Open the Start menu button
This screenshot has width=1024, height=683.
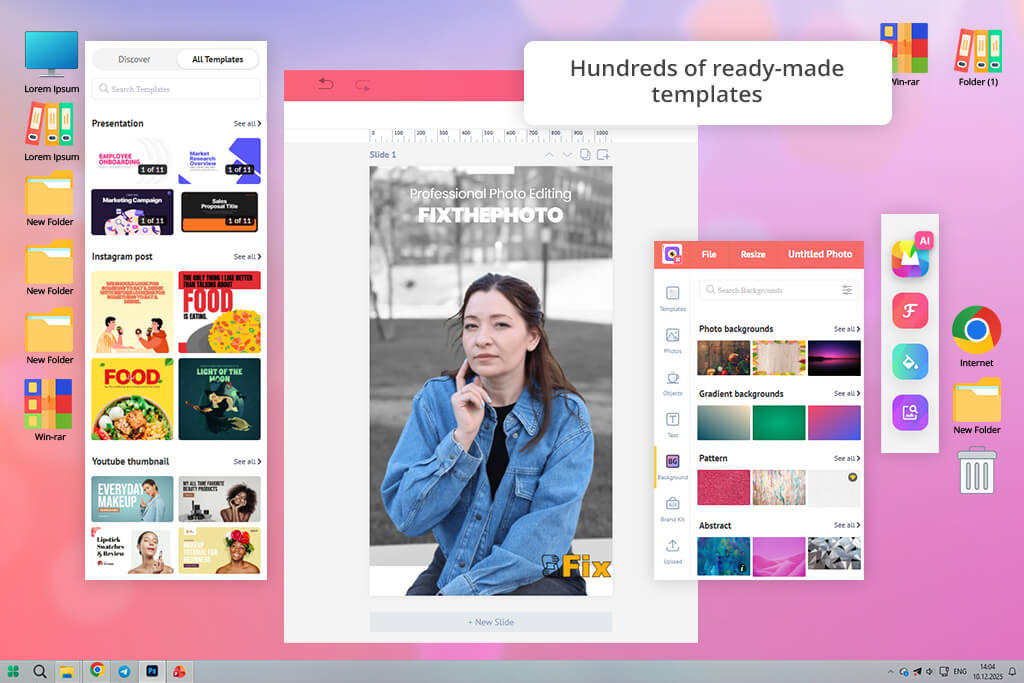tap(13, 671)
